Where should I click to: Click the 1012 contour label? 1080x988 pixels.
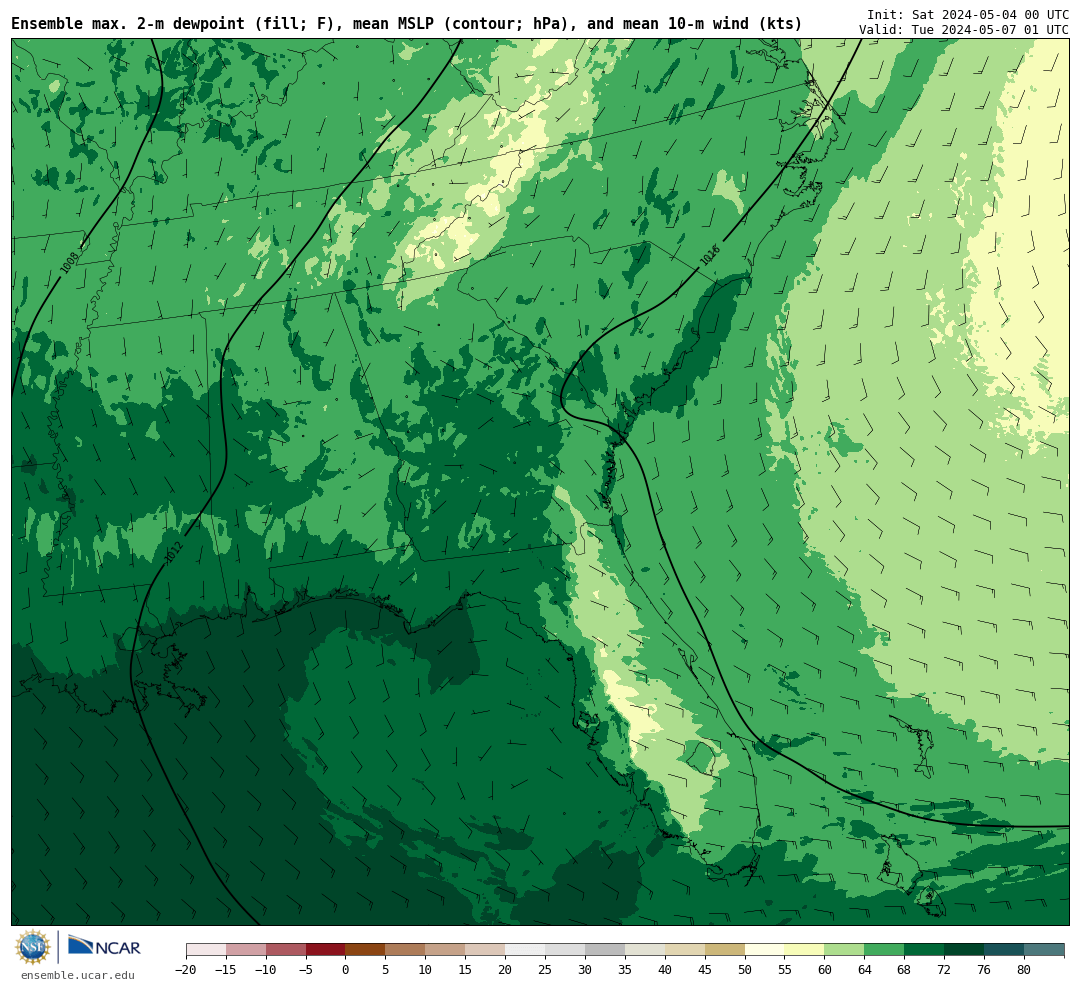[174, 551]
